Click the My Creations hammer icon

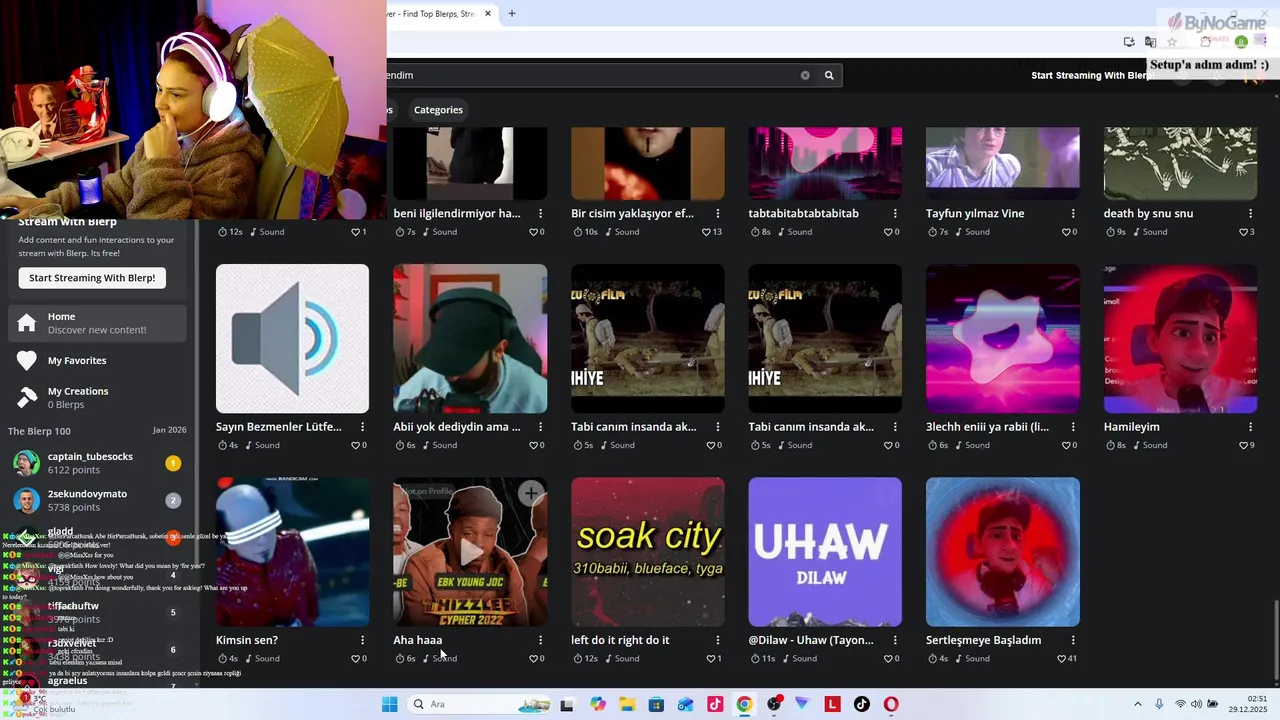point(27,397)
